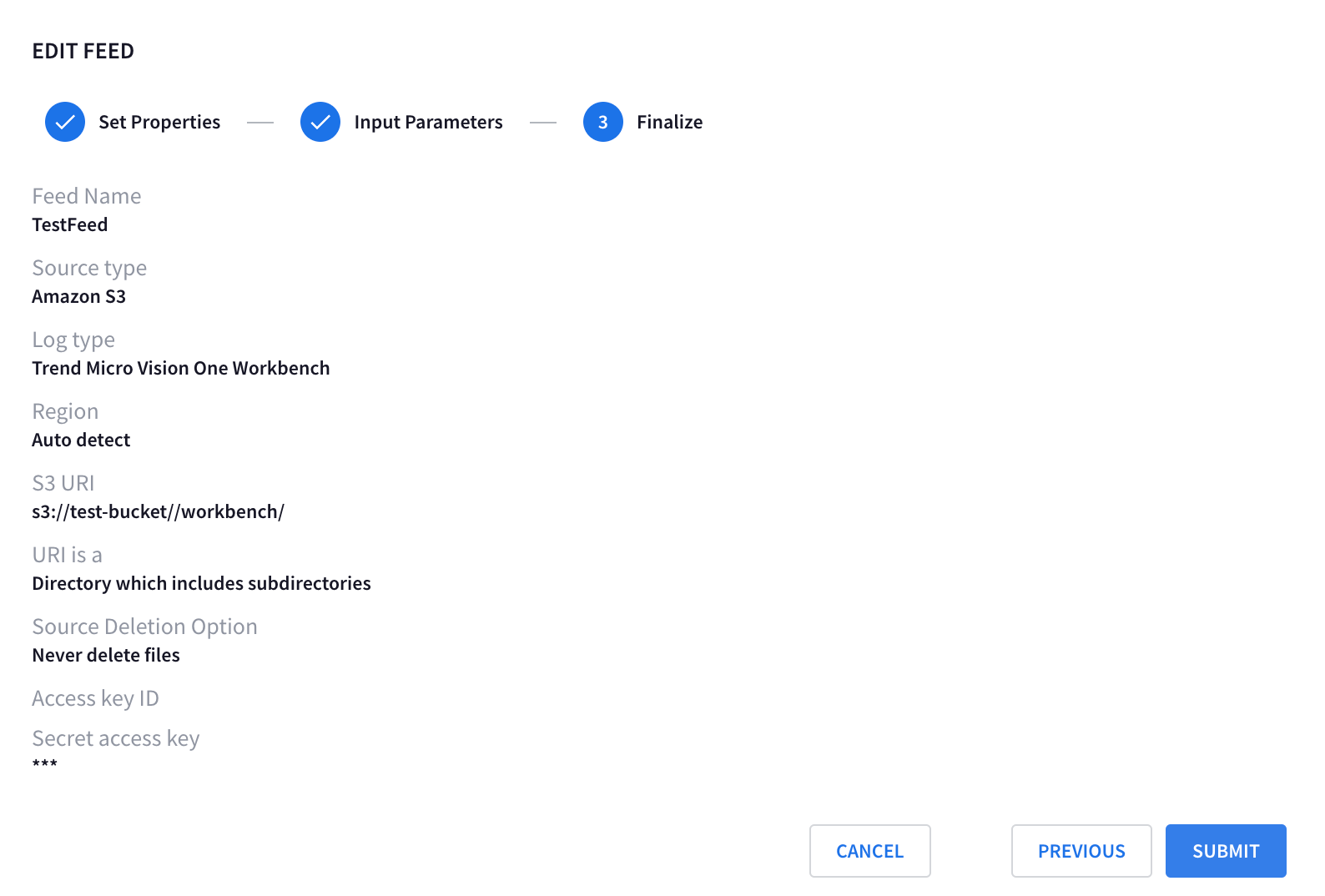Viewport: 1325px width, 896px height.
Task: Click the Access key ID label
Action: [x=95, y=698]
